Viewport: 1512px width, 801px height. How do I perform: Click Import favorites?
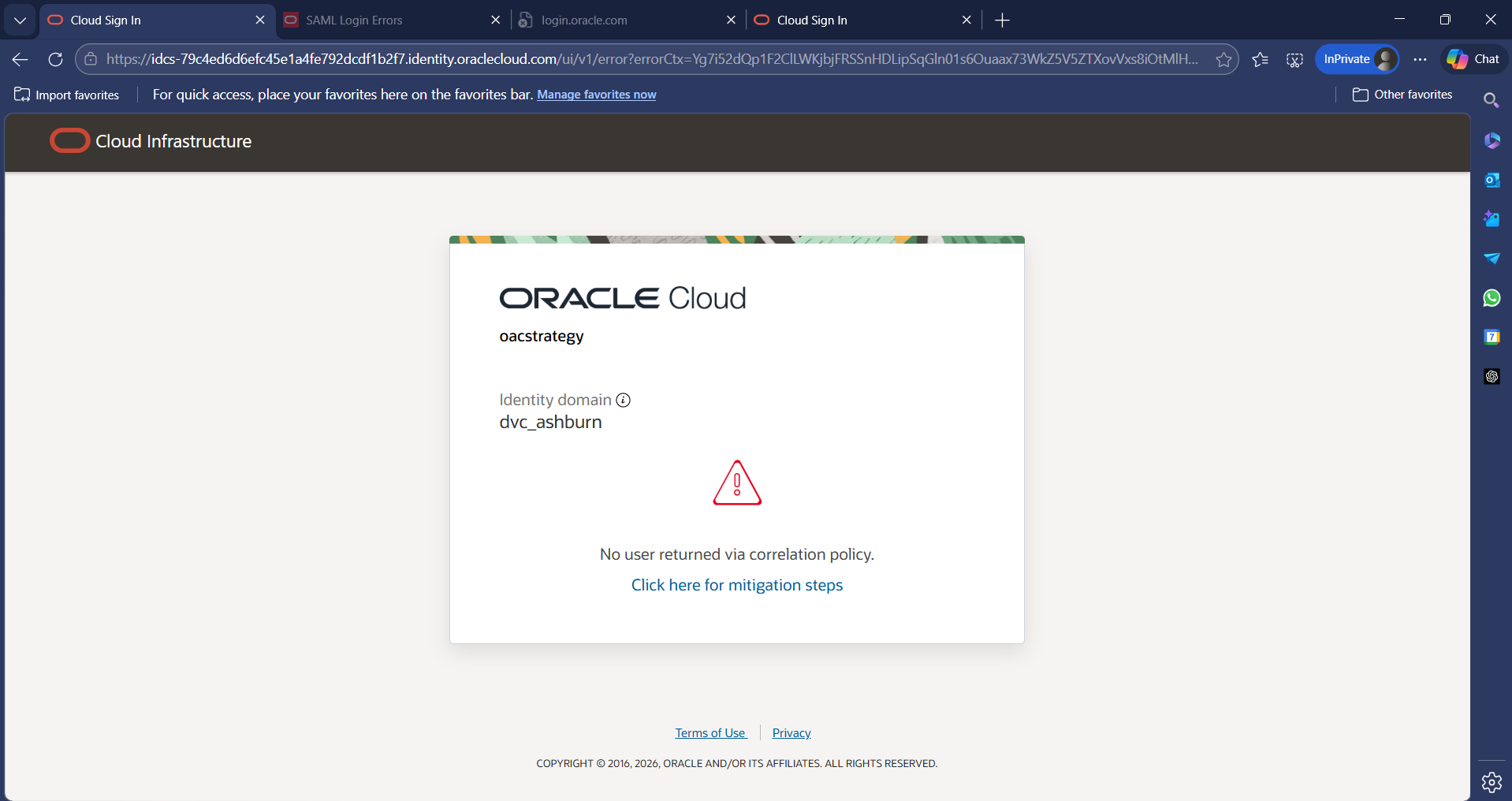pyautogui.click(x=67, y=95)
